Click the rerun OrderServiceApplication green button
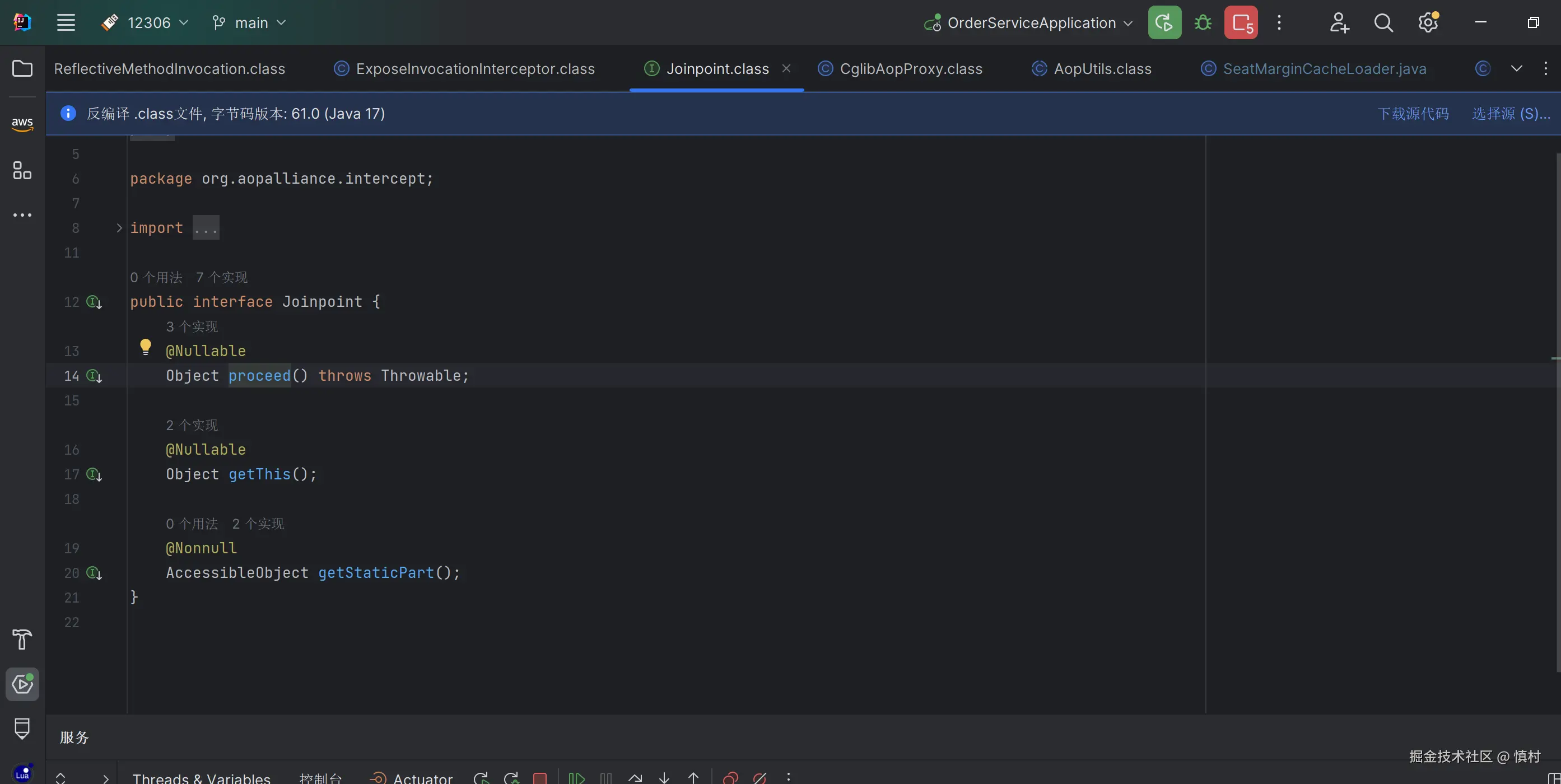 [1164, 23]
